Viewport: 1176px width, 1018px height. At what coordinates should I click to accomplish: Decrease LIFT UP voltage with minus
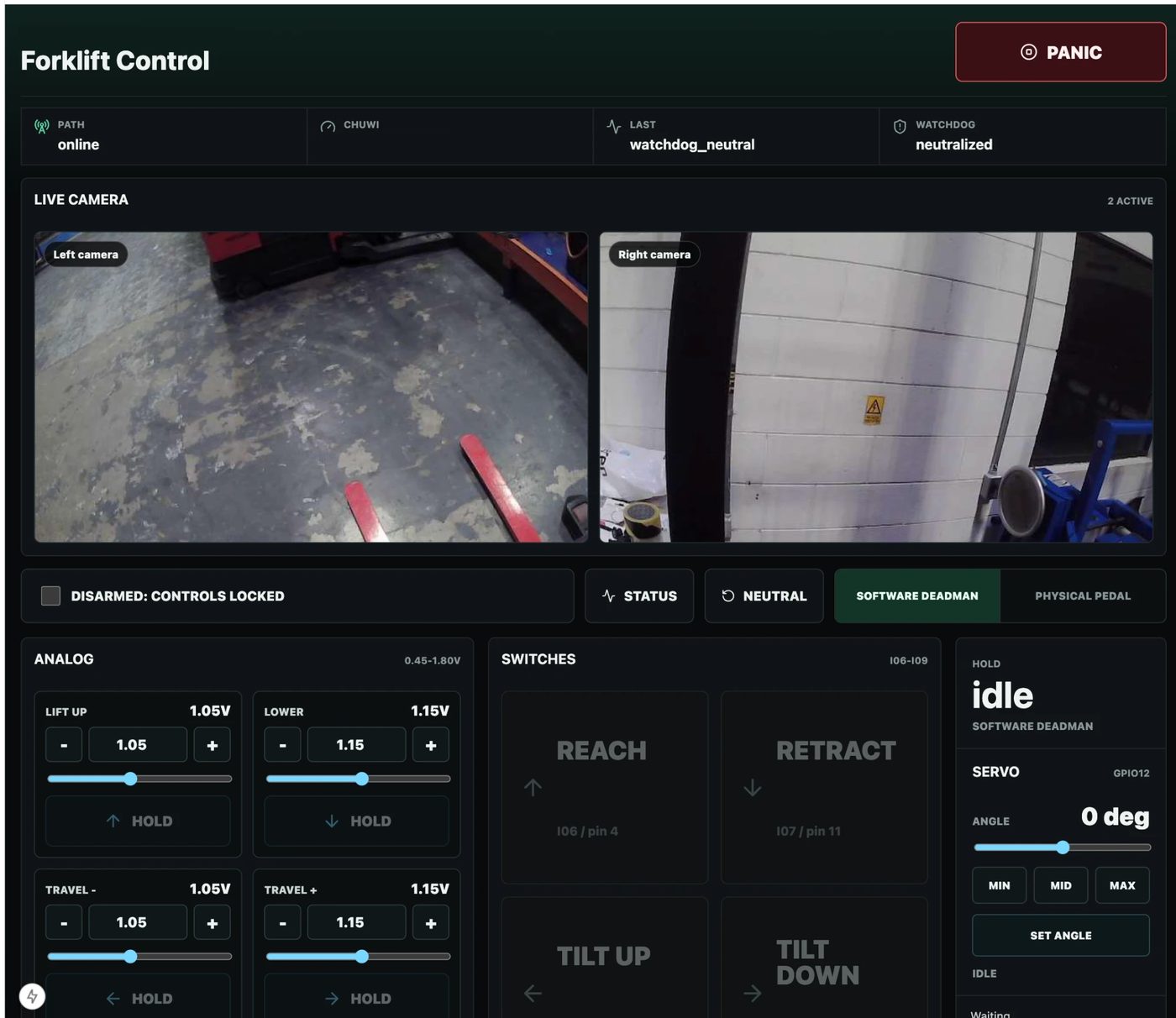coord(64,745)
